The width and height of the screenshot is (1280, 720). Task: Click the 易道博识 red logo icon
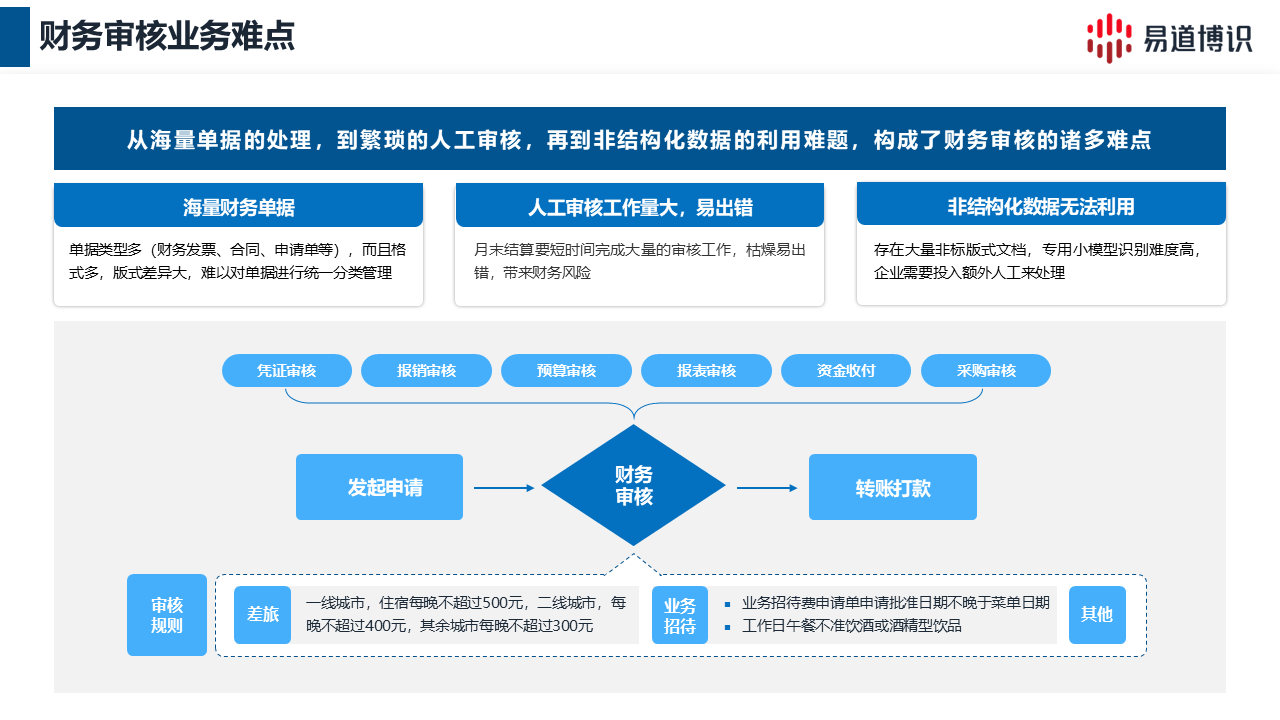click(x=1109, y=38)
